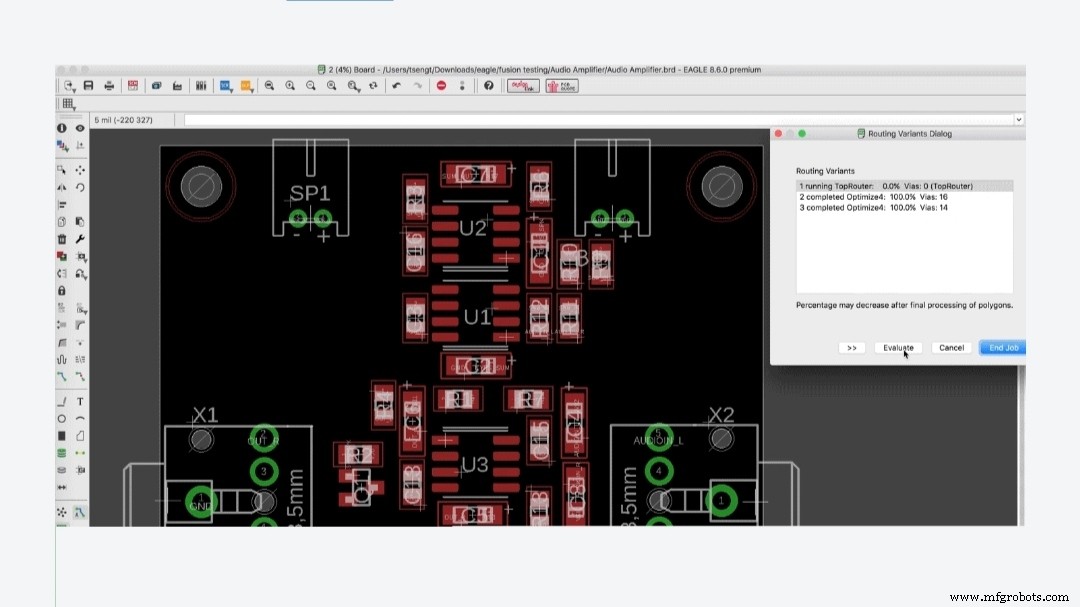This screenshot has height=607, width=1080.
Task: Open the PCB Quote tool
Action: pos(561,86)
